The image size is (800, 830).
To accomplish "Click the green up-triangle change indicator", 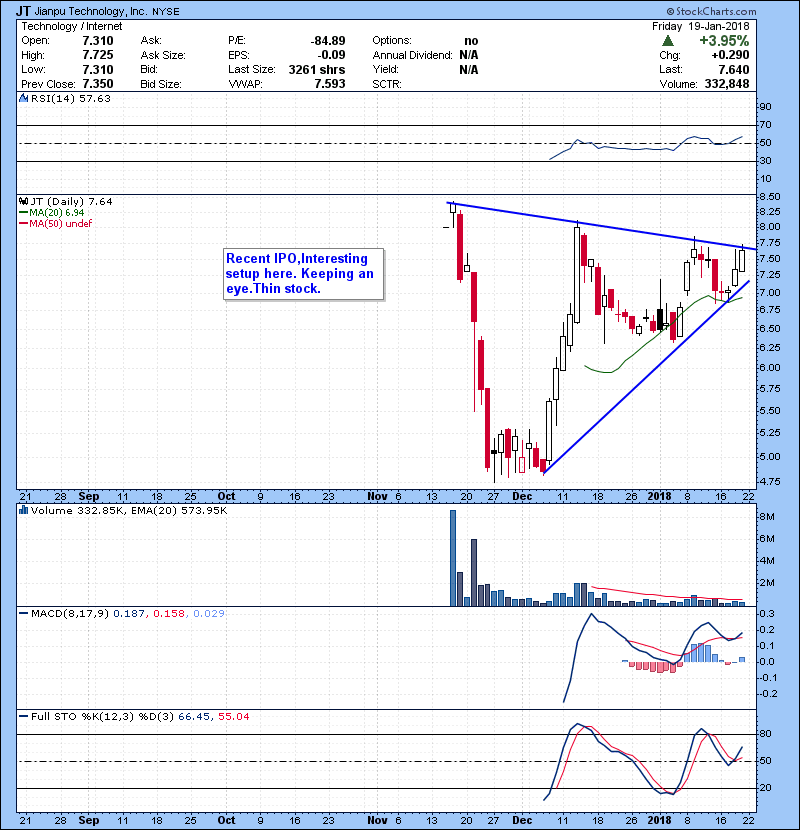I will pyautogui.click(x=668, y=41).
